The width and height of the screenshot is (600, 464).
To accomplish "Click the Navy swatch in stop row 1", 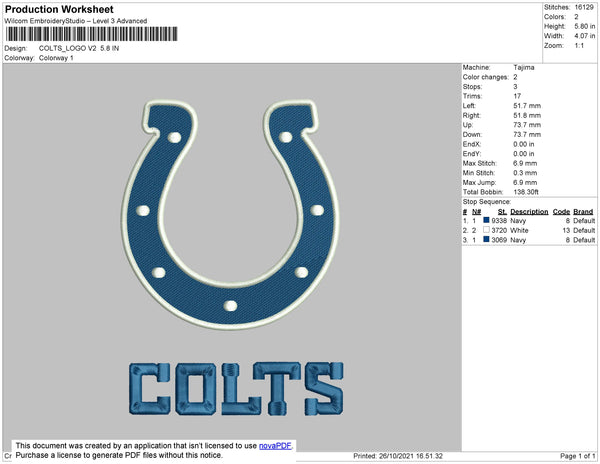I will 486,220.
